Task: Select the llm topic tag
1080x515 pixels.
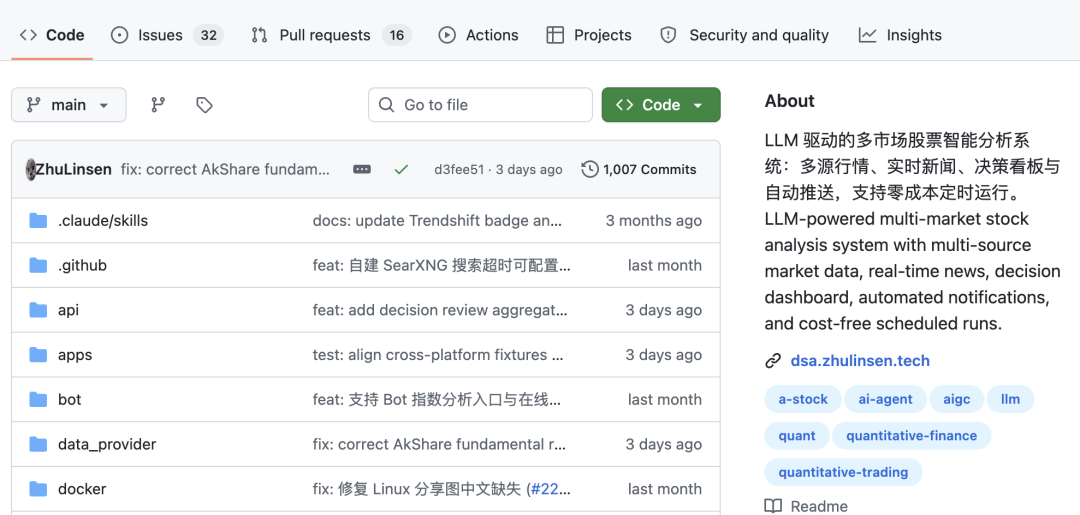Action: click(x=1010, y=399)
